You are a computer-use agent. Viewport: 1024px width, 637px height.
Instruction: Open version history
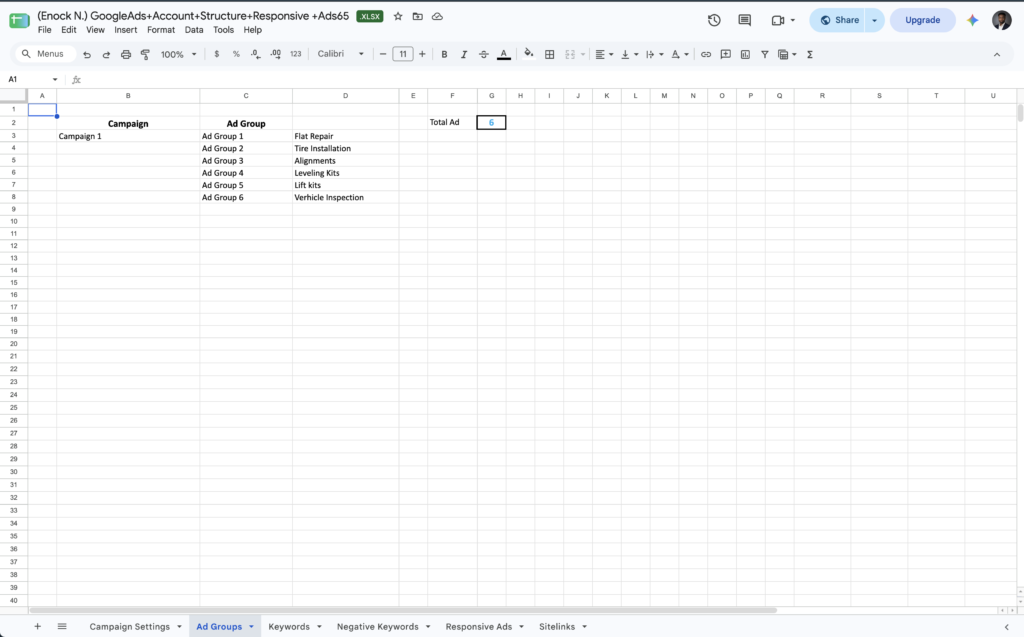tap(714, 20)
